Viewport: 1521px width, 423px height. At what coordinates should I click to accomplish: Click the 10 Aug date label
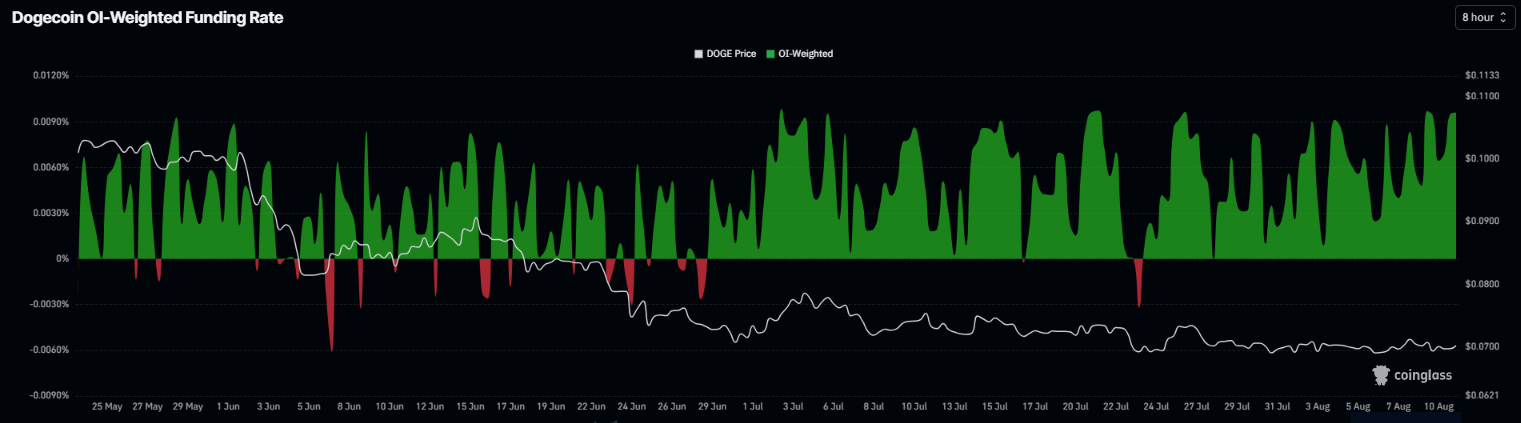(x=1440, y=407)
